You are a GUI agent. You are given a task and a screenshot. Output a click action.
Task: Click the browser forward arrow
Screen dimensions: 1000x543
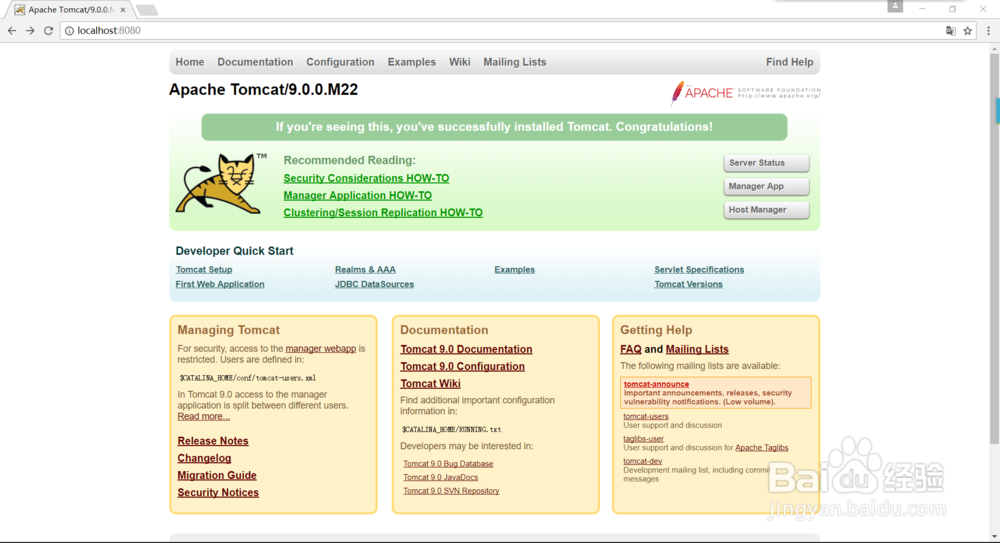[30, 30]
